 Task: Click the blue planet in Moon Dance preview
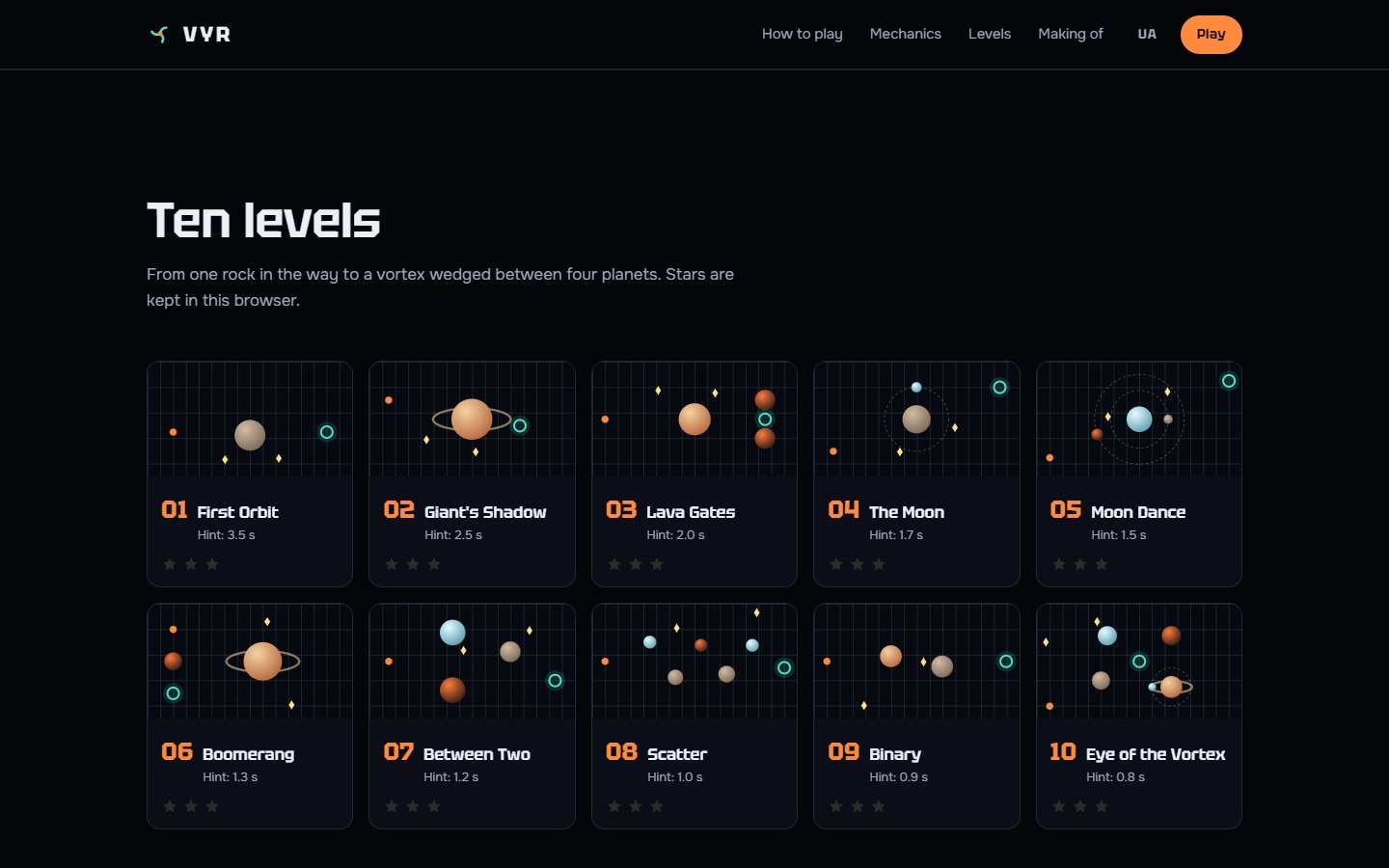(x=1139, y=419)
